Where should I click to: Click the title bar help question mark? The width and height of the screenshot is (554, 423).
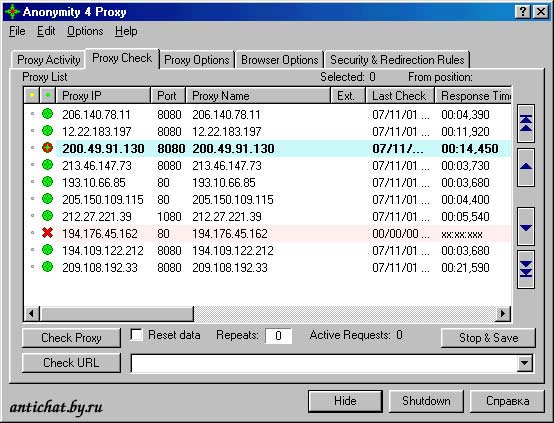[x=523, y=12]
